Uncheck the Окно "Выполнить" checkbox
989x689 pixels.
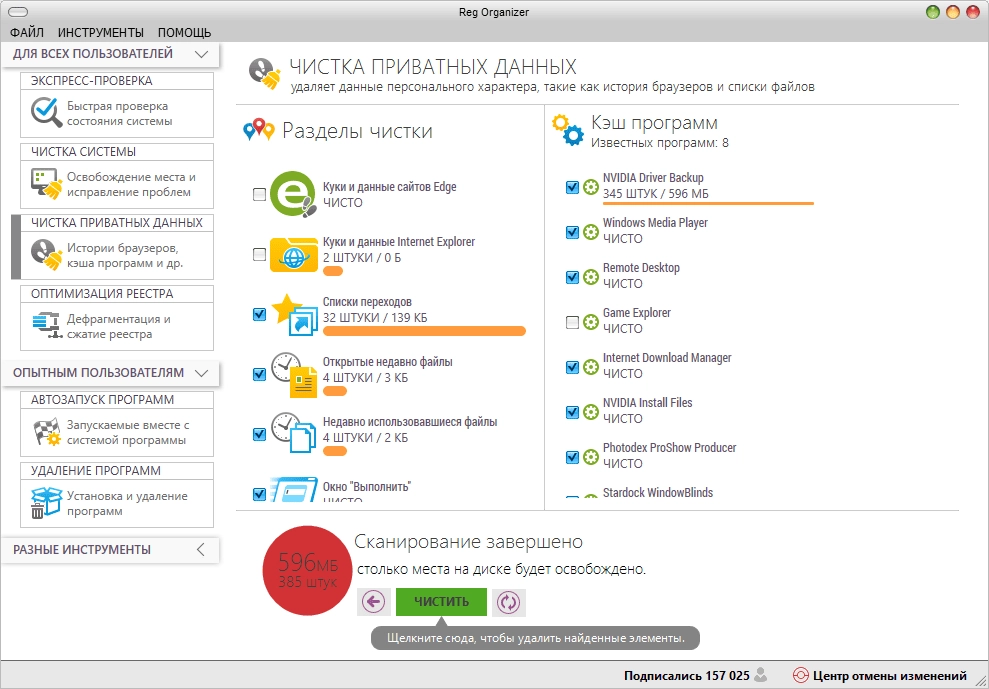pos(259,494)
